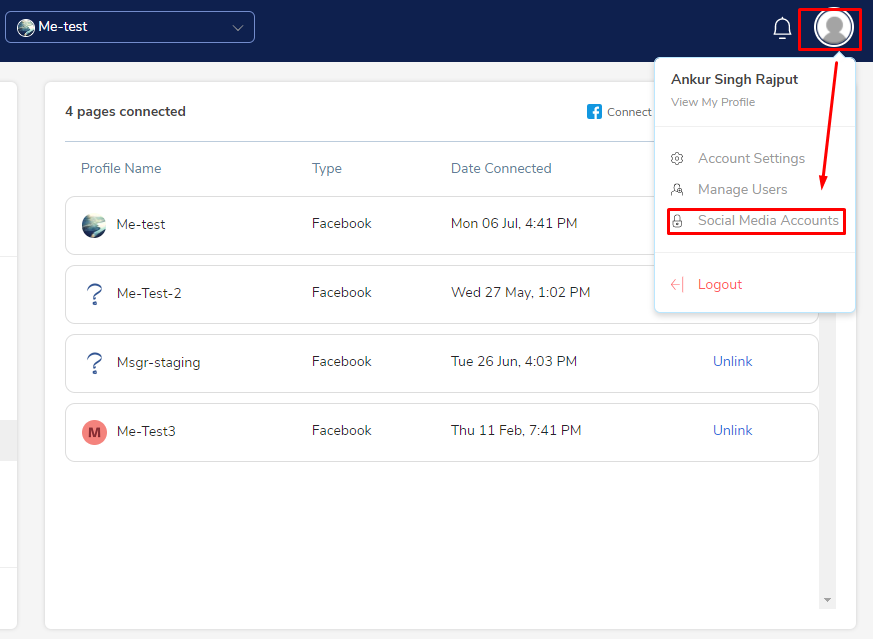Click the question mark avatar for Msgr-staging
This screenshot has width=873, height=639.
[x=95, y=363]
